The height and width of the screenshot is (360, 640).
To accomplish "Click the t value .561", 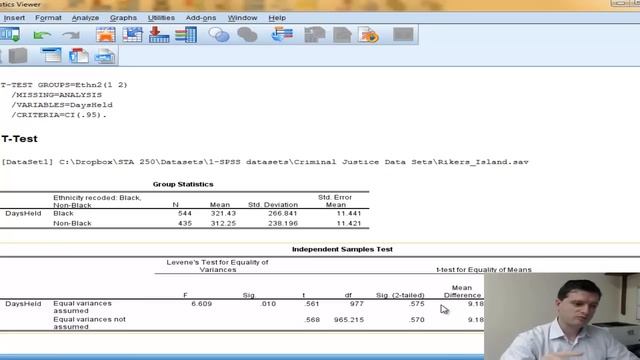I will pos(312,304).
